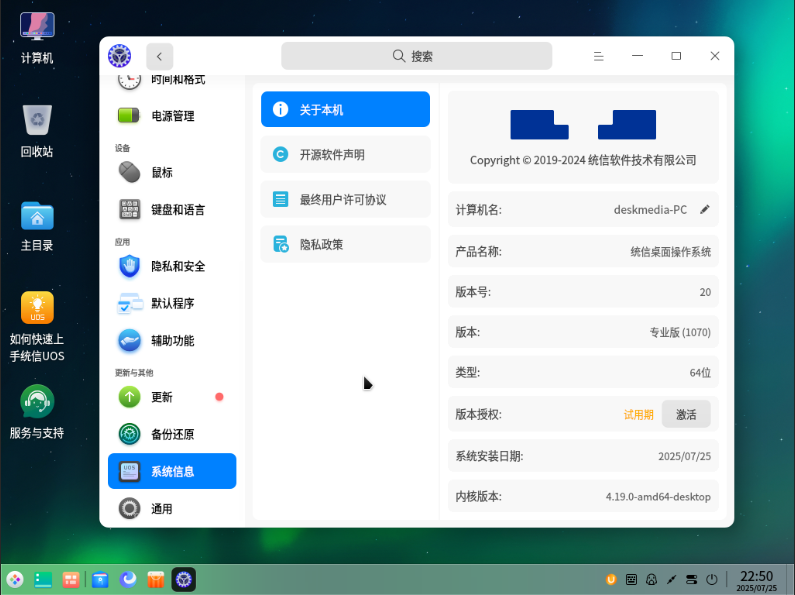
Task: Click the 激活 activate button
Action: (686, 415)
